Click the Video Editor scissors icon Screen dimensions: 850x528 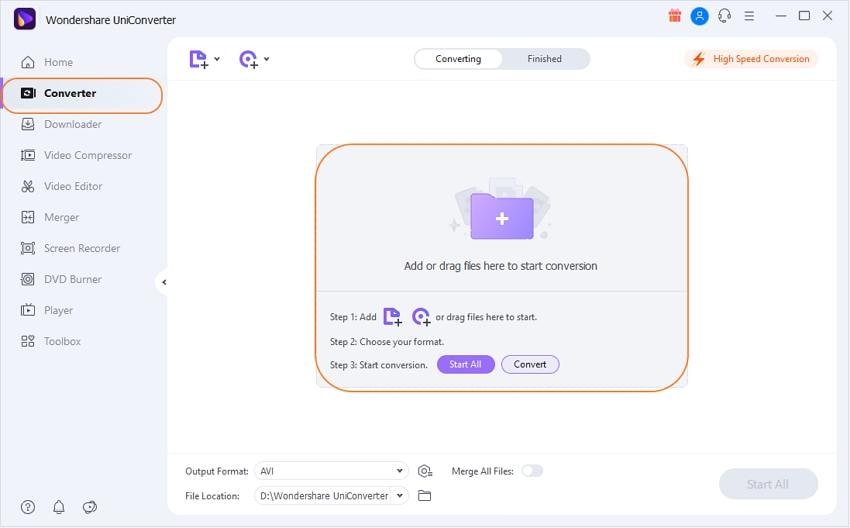pyautogui.click(x=28, y=186)
